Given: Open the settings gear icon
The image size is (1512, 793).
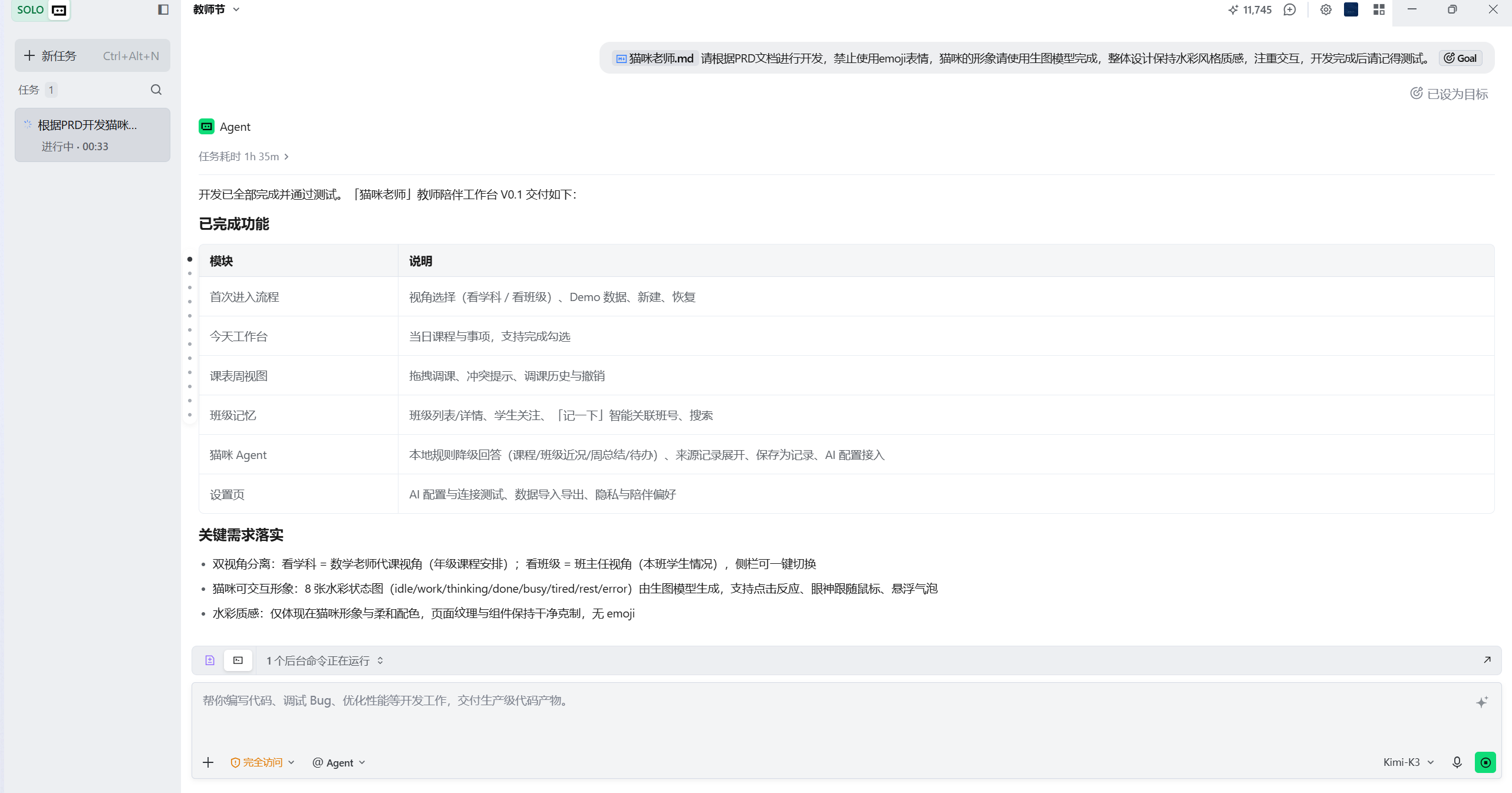Looking at the screenshot, I should 1326,9.
